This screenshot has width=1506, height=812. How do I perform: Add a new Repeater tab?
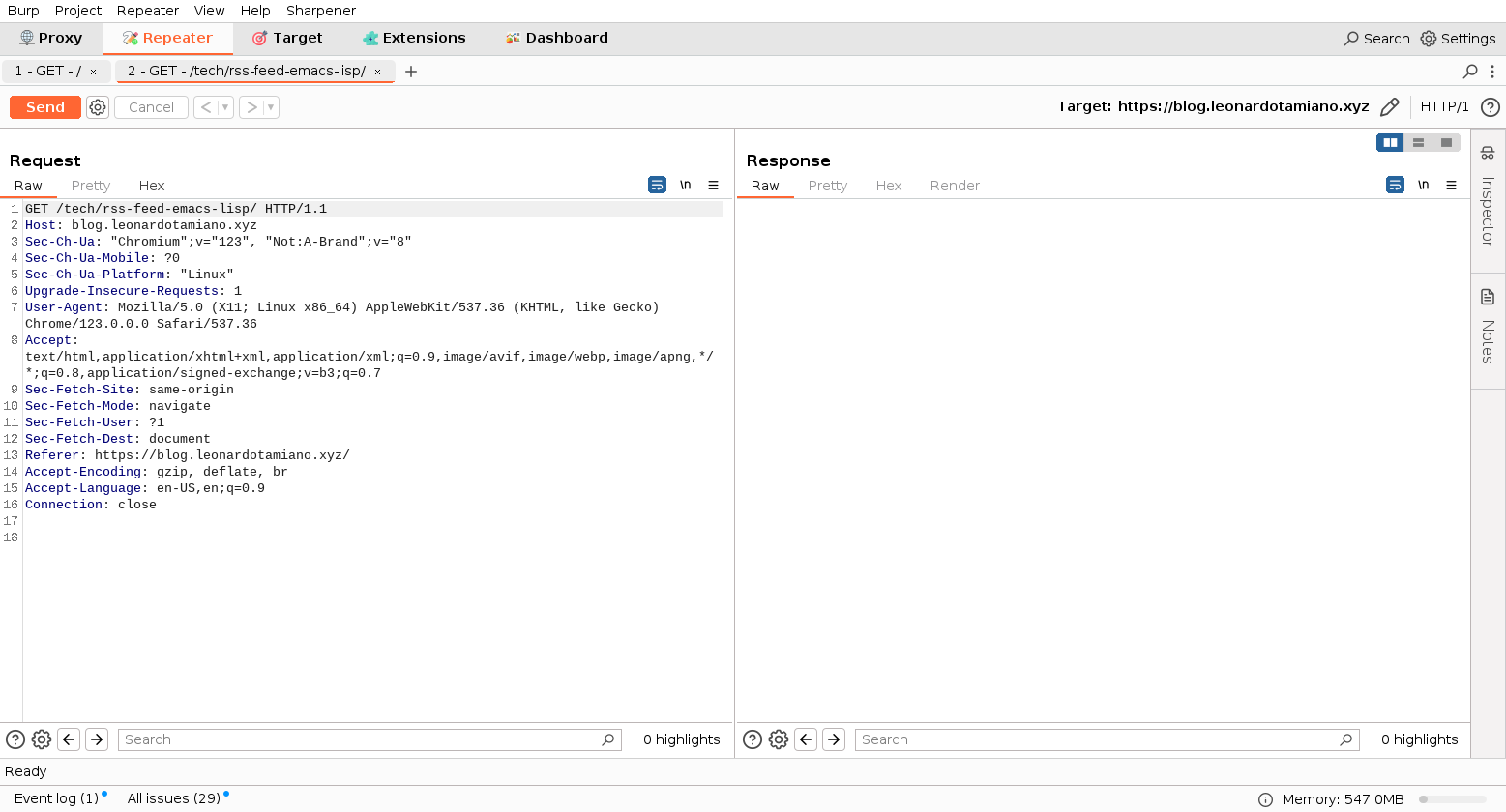click(411, 72)
